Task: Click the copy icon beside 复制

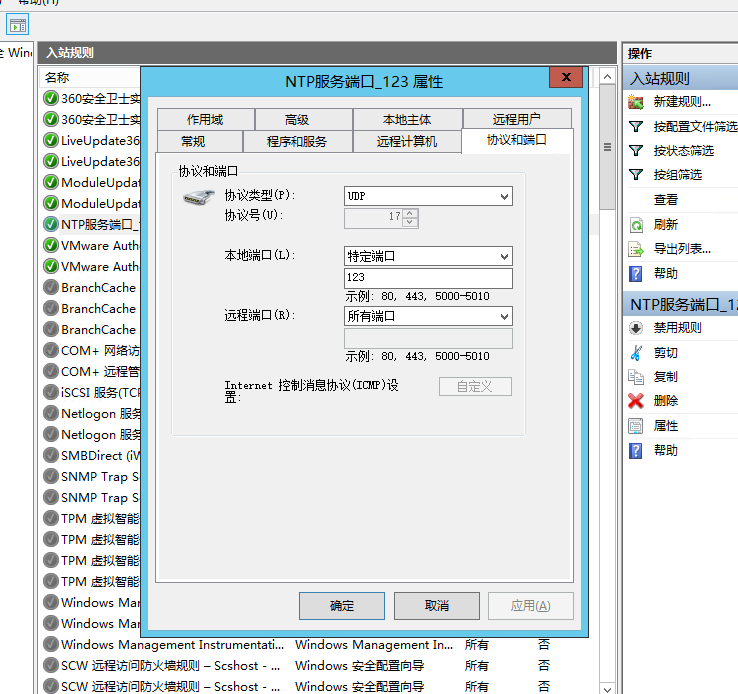Action: tap(636, 377)
